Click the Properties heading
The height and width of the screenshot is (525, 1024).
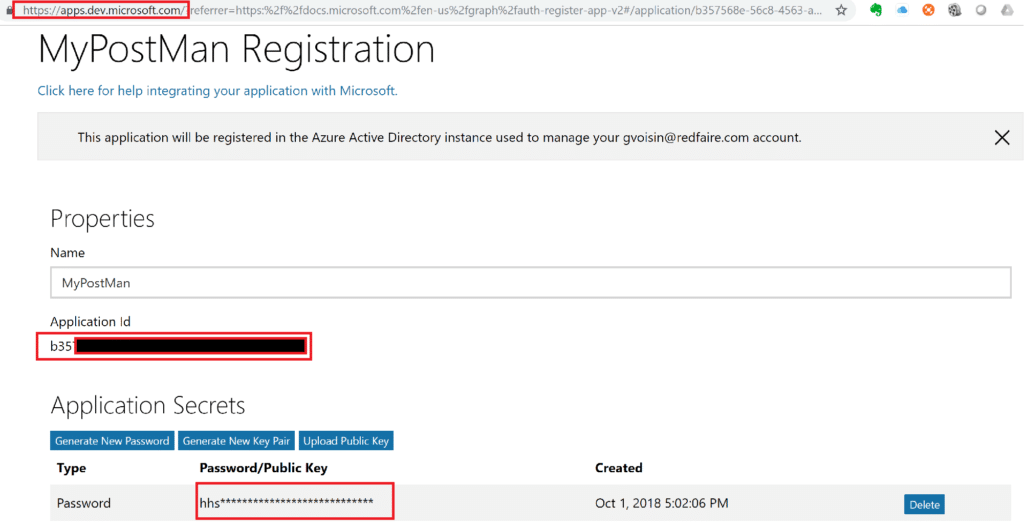click(103, 219)
